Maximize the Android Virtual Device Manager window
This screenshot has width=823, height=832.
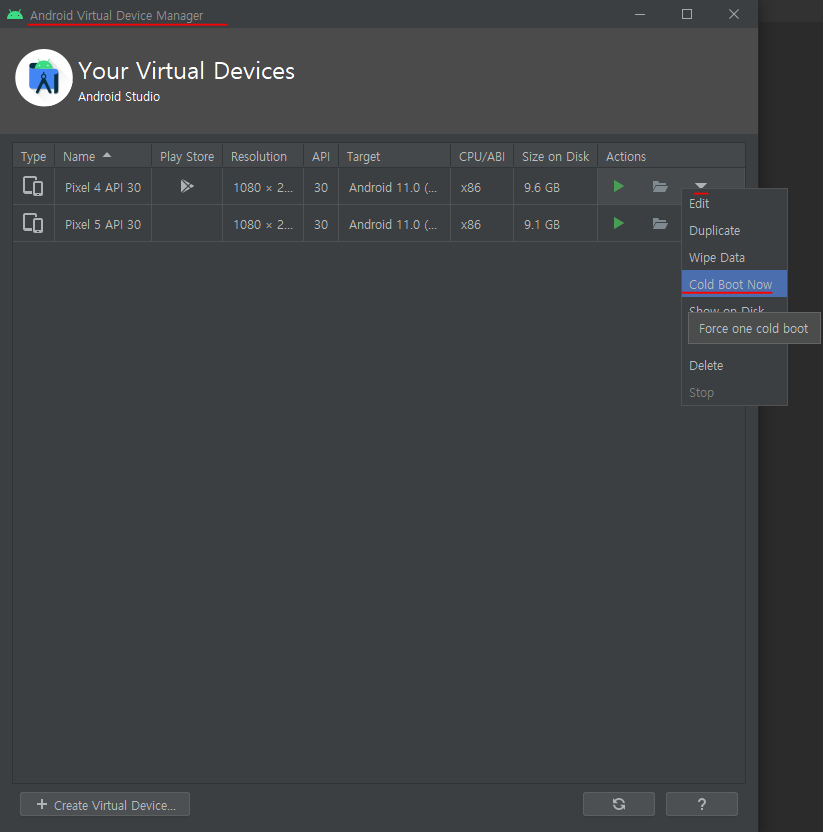(687, 14)
